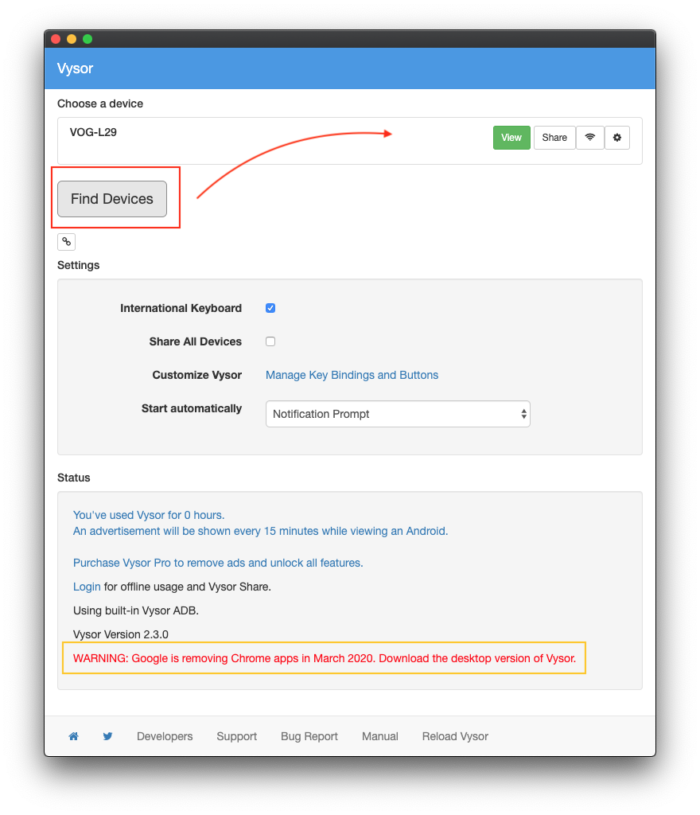Click Reload Vysor in the footer

[455, 736]
